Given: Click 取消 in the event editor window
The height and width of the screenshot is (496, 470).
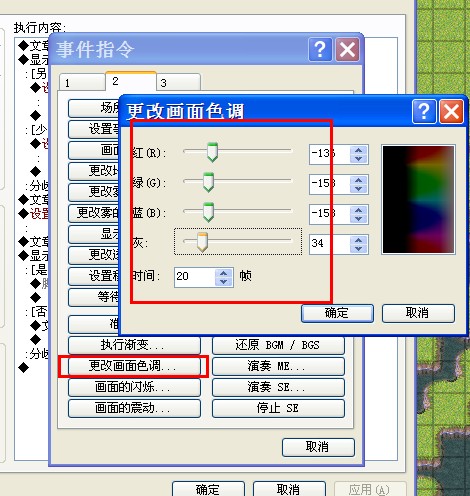Looking at the screenshot, I should [x=289, y=489].
